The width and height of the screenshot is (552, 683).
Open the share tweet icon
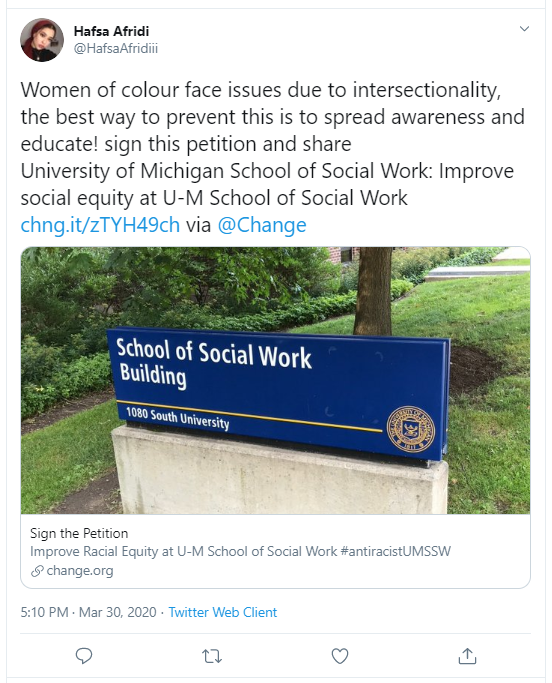(x=467, y=656)
